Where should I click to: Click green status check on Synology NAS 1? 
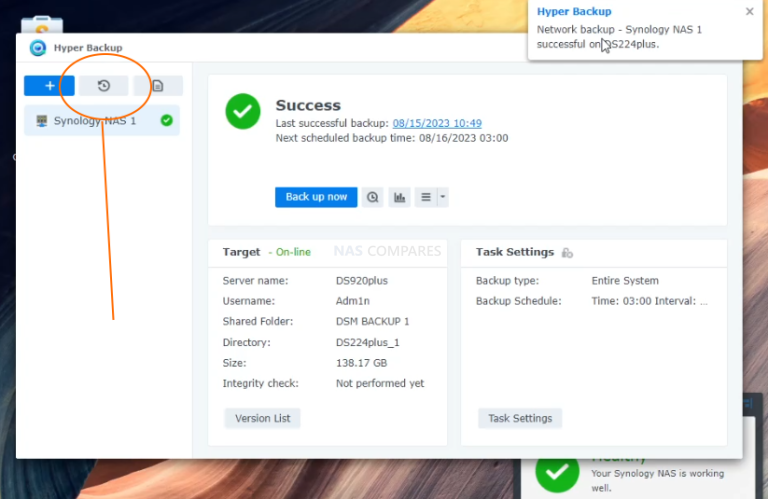166,120
